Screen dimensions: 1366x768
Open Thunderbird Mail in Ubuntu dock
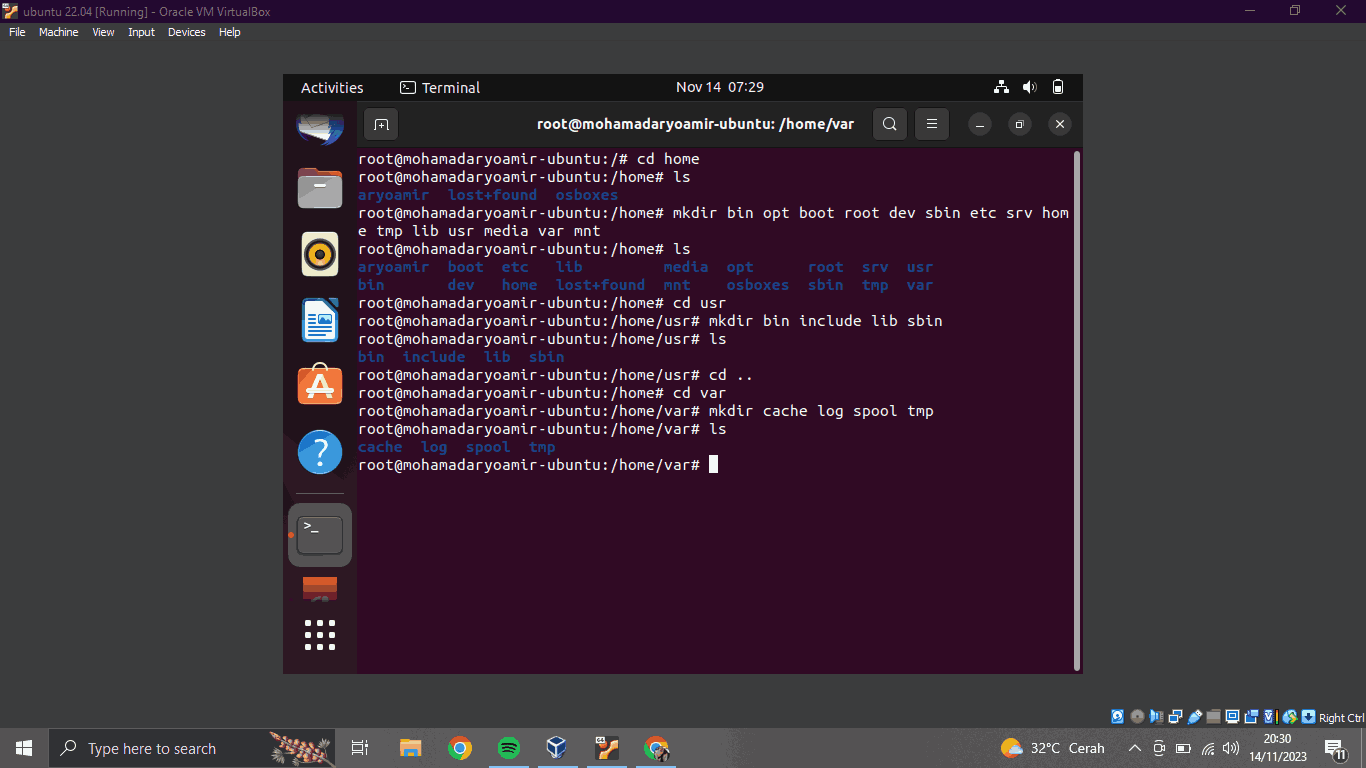point(320,128)
